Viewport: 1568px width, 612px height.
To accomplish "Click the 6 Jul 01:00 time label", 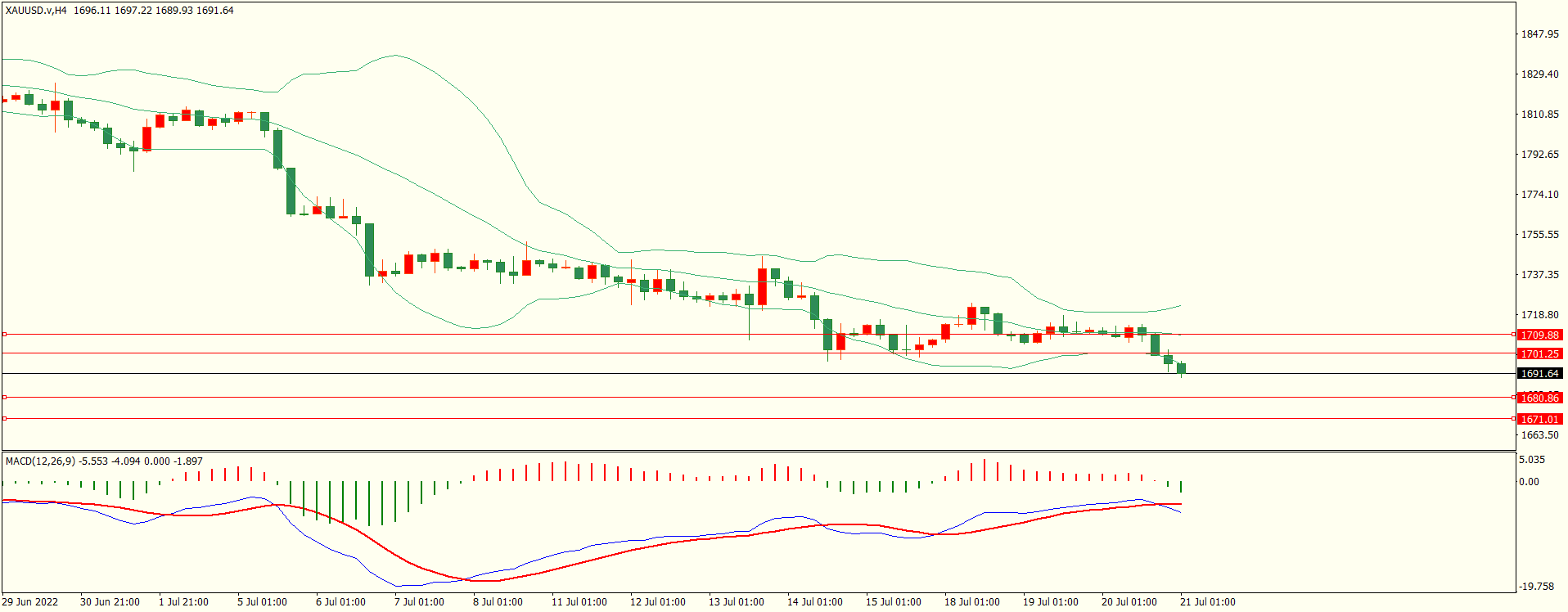I will [340, 602].
